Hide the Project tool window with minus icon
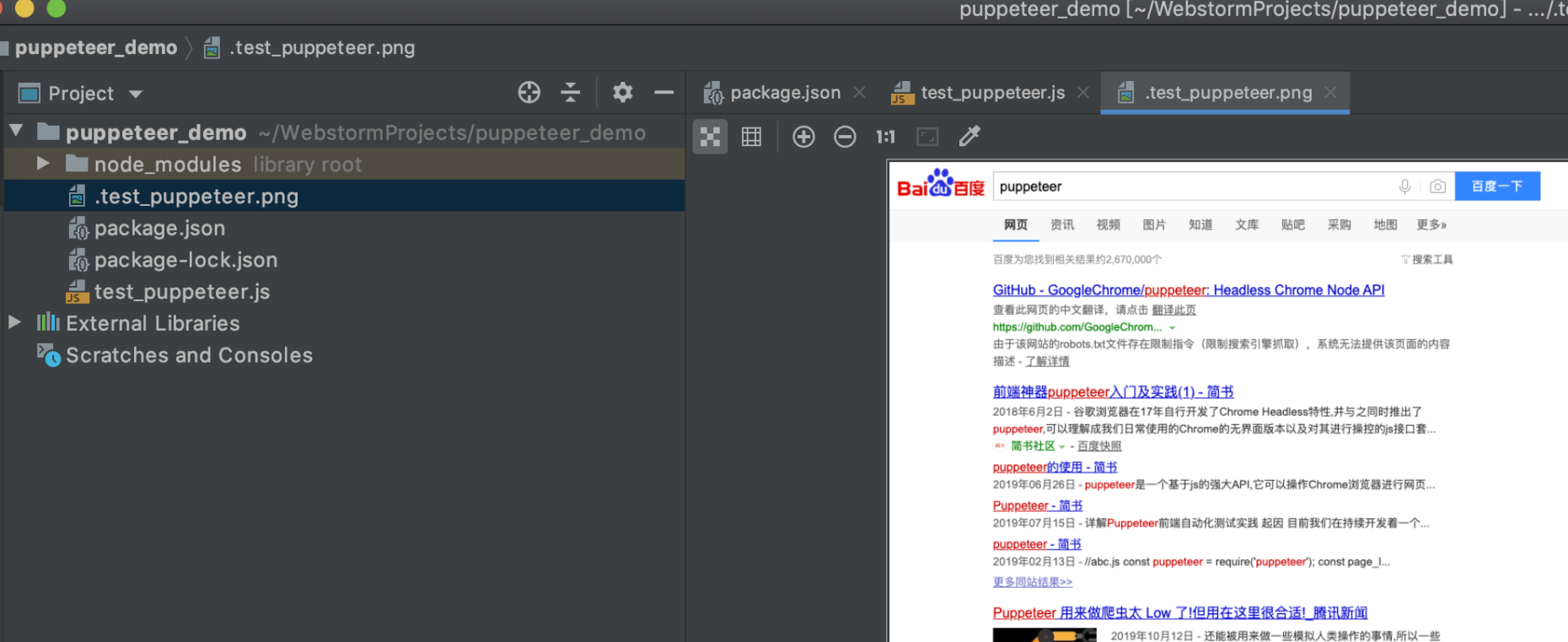The image size is (1568, 642). (x=664, y=93)
